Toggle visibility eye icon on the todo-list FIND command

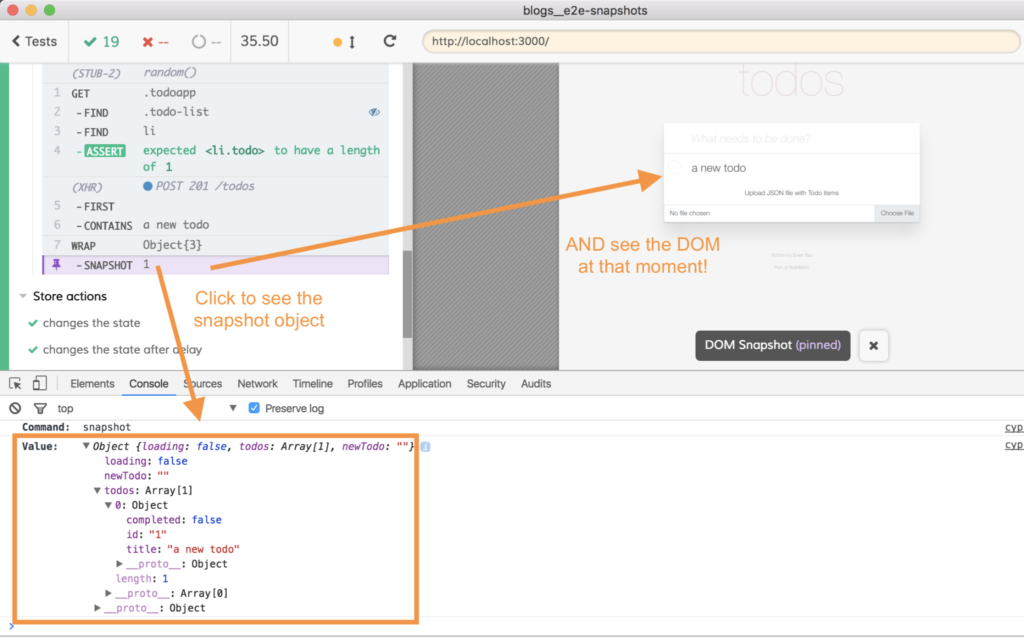click(374, 113)
